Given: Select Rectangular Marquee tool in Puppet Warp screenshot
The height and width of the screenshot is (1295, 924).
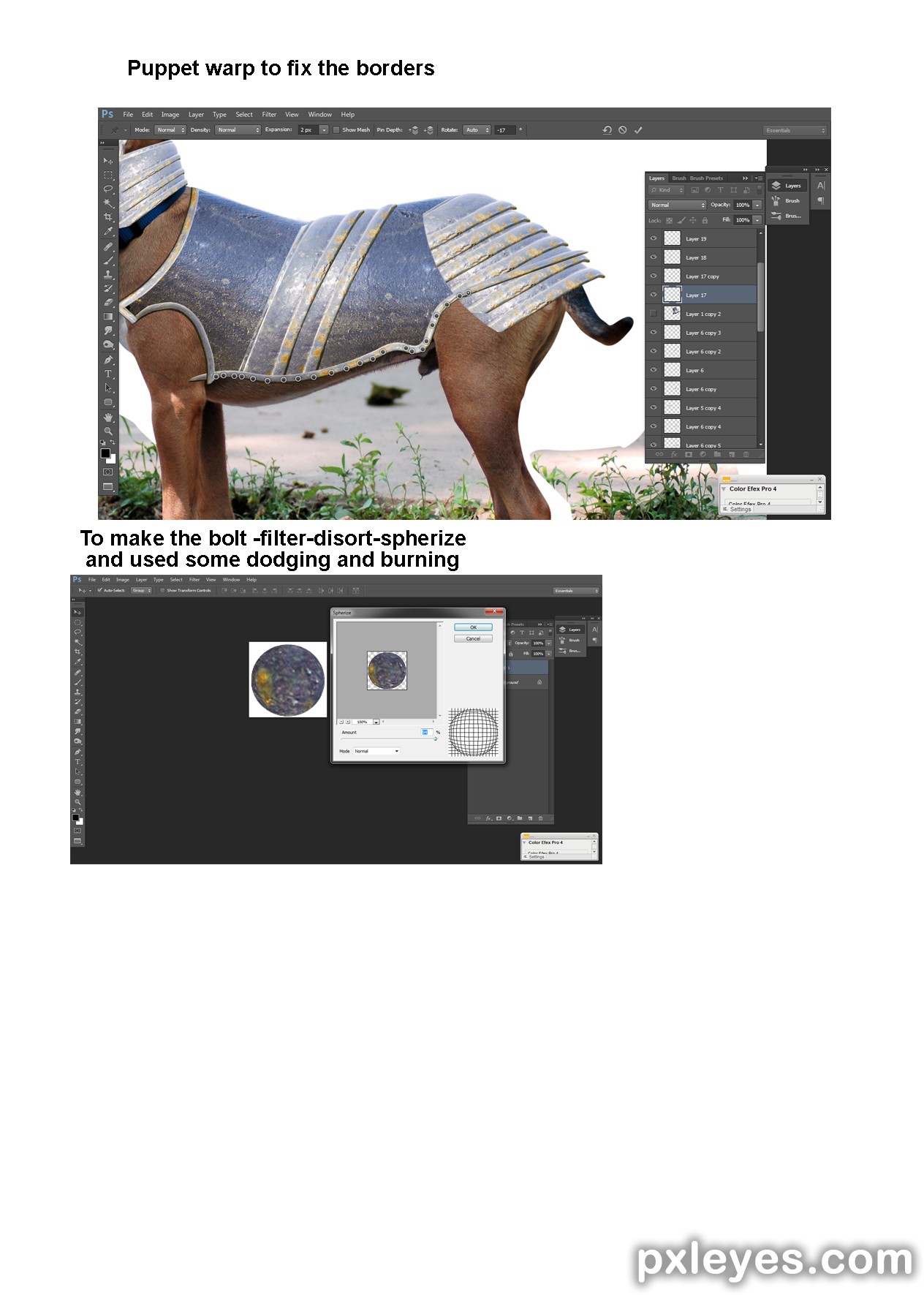Looking at the screenshot, I should [x=107, y=175].
